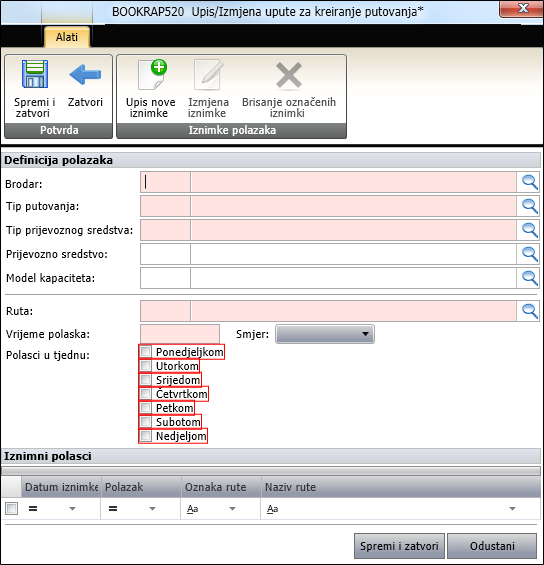The image size is (544, 565).
Task: Tick the Srijedom departure checkbox
Action: pyautogui.click(x=146, y=379)
